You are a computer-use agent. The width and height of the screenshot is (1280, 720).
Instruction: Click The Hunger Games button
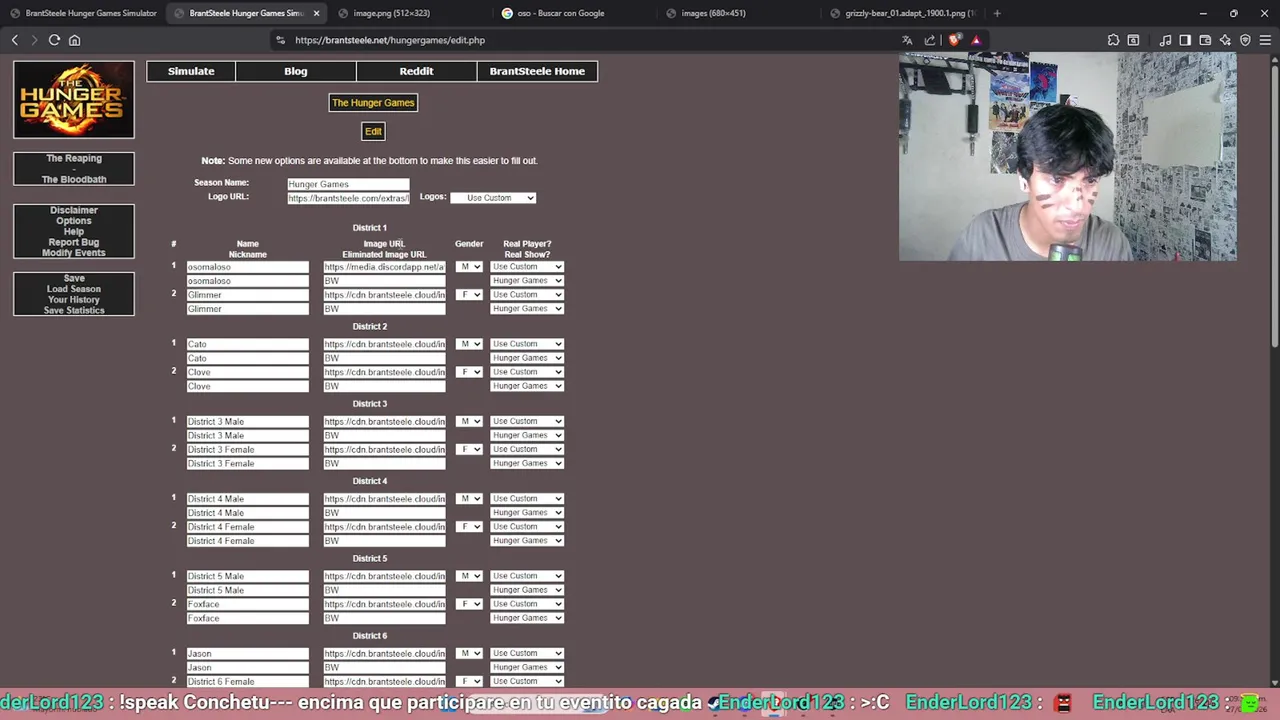[x=373, y=103]
